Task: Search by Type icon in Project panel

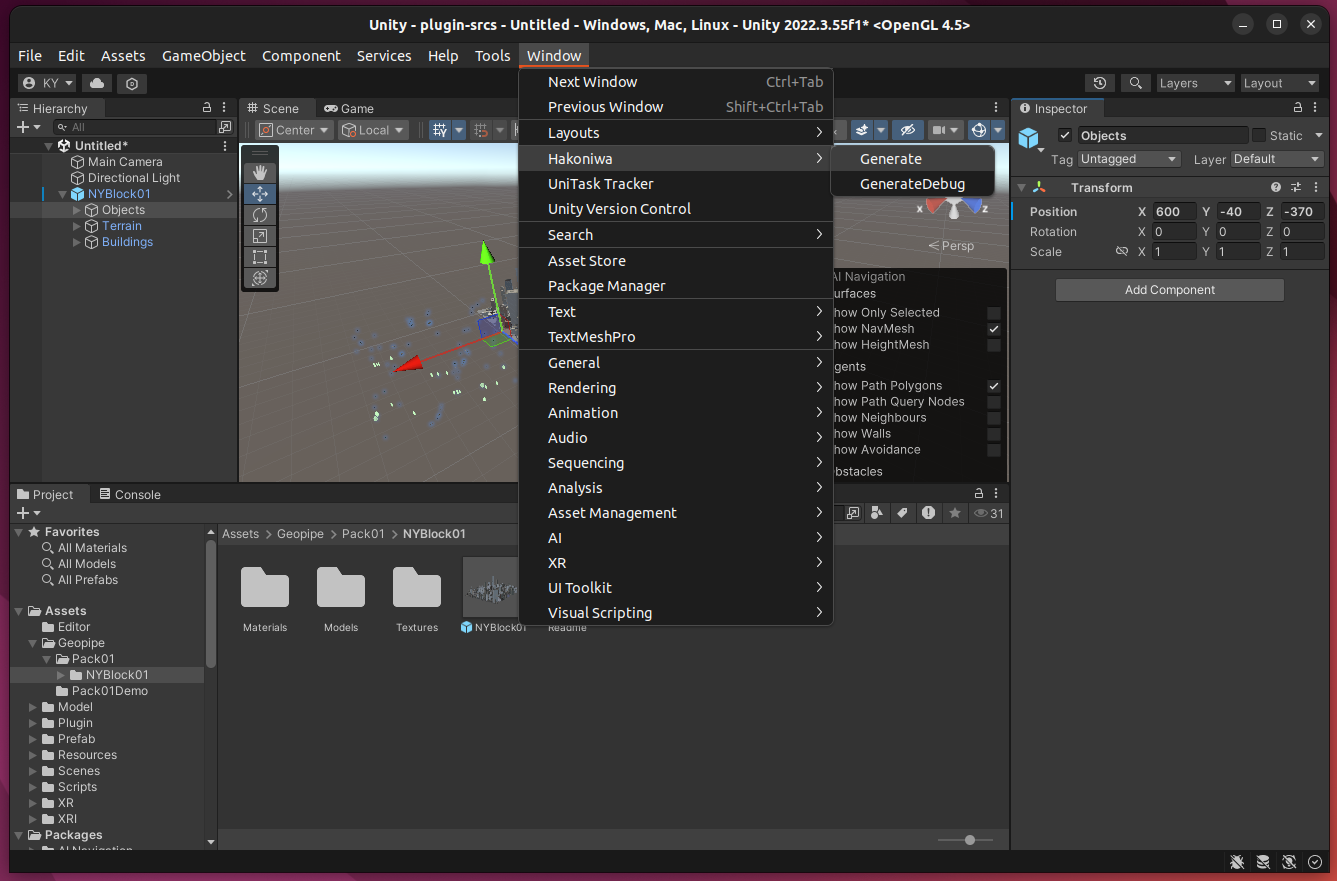Action: [x=876, y=513]
